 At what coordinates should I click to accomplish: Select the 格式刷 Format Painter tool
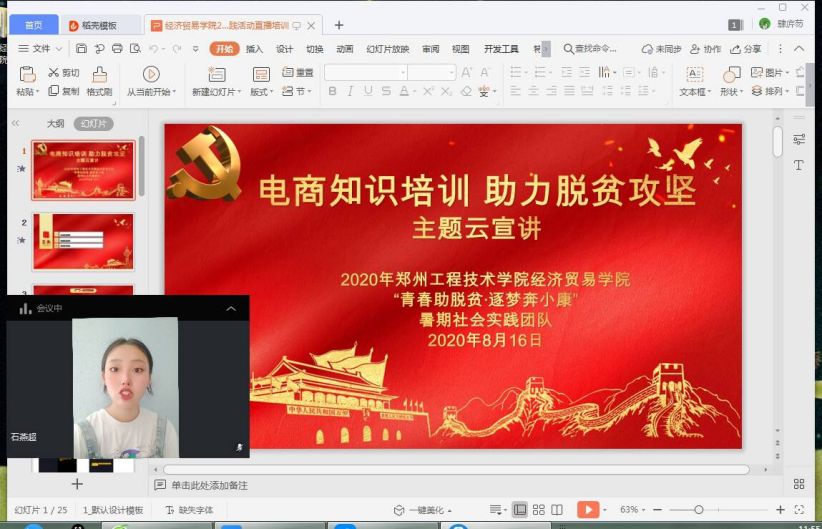99,81
